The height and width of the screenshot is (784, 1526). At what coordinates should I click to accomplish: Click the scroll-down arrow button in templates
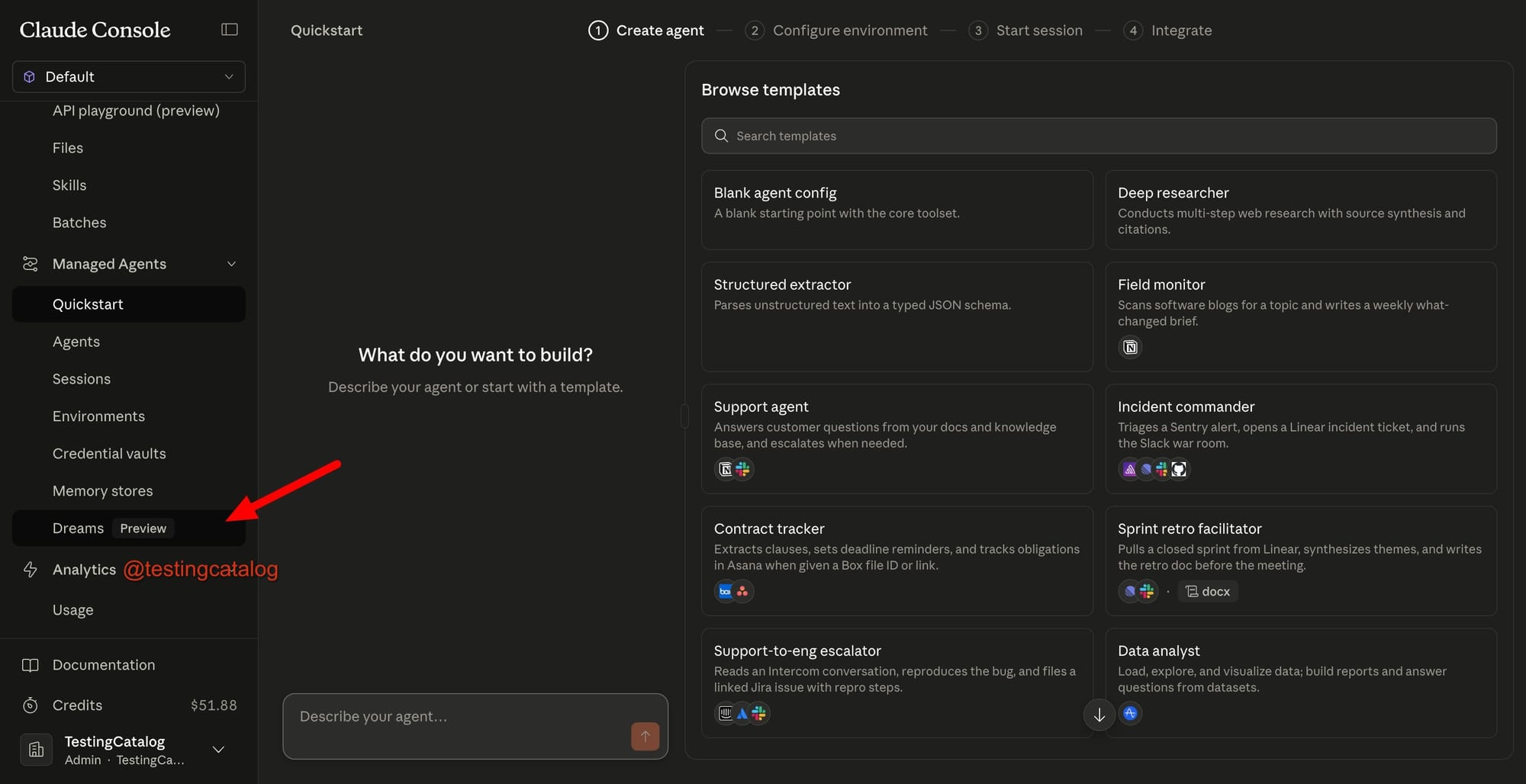click(1099, 715)
